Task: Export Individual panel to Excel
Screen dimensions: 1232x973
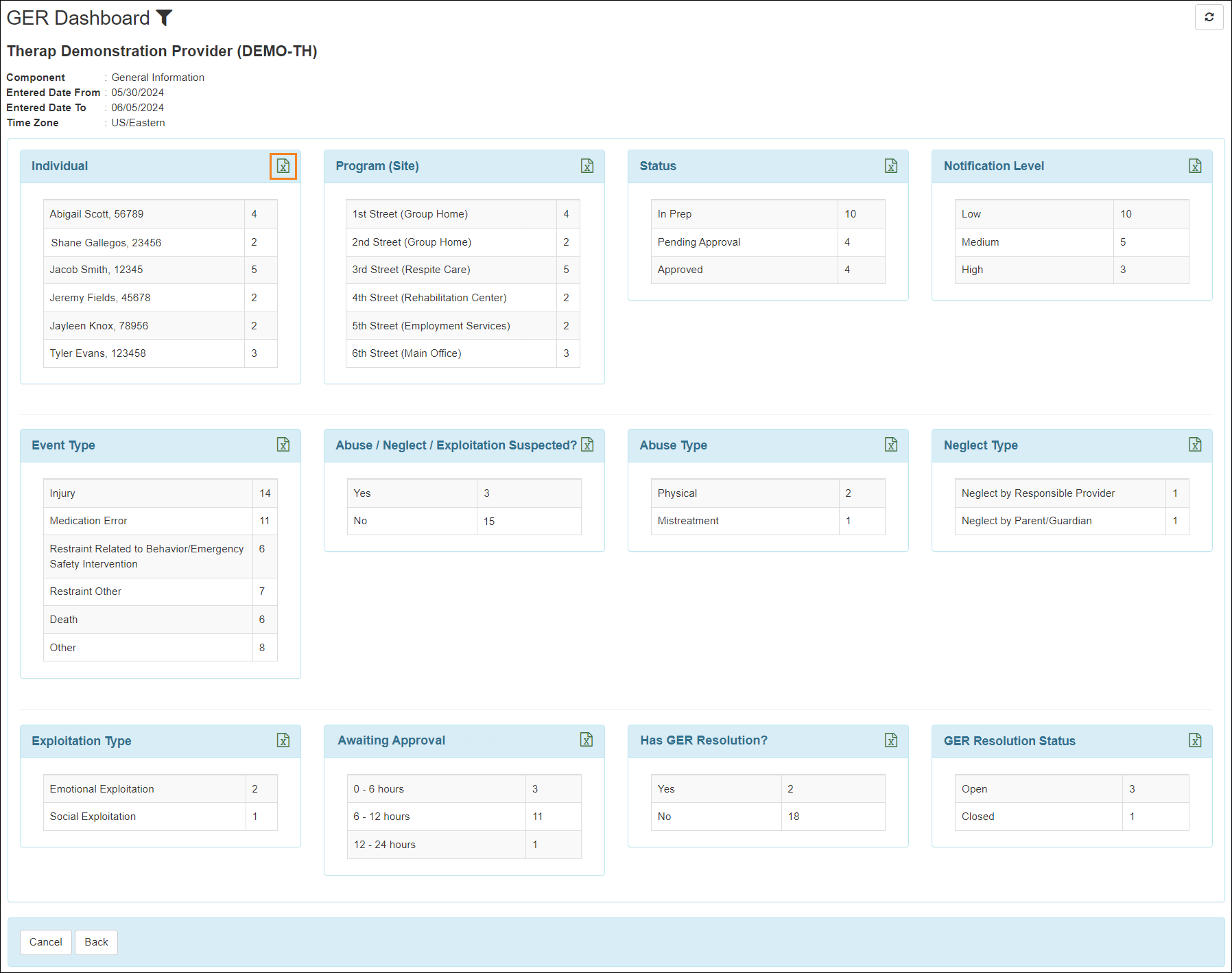Action: (283, 166)
